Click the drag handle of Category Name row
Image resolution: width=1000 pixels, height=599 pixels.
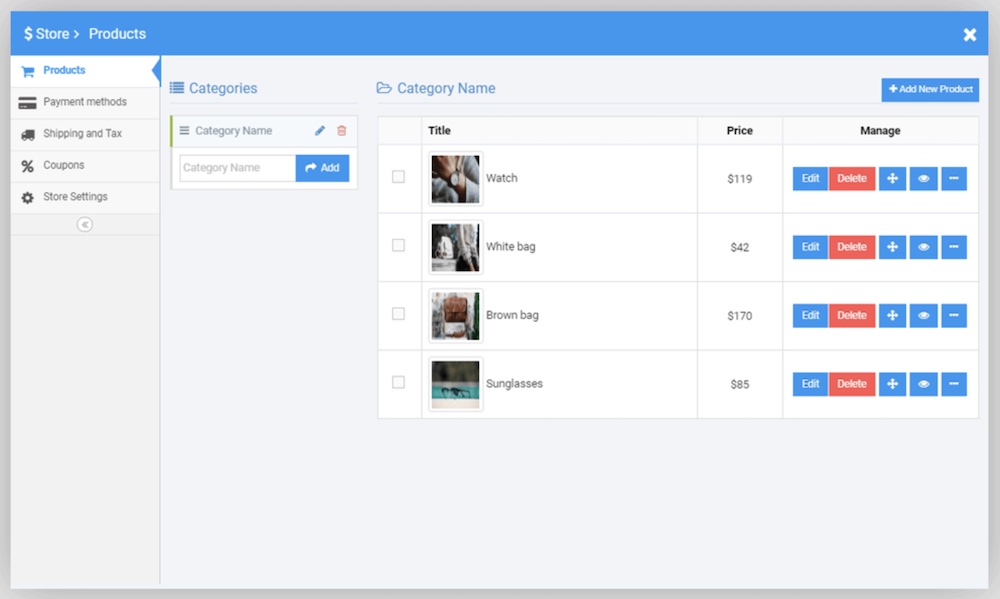pyautogui.click(x=184, y=131)
